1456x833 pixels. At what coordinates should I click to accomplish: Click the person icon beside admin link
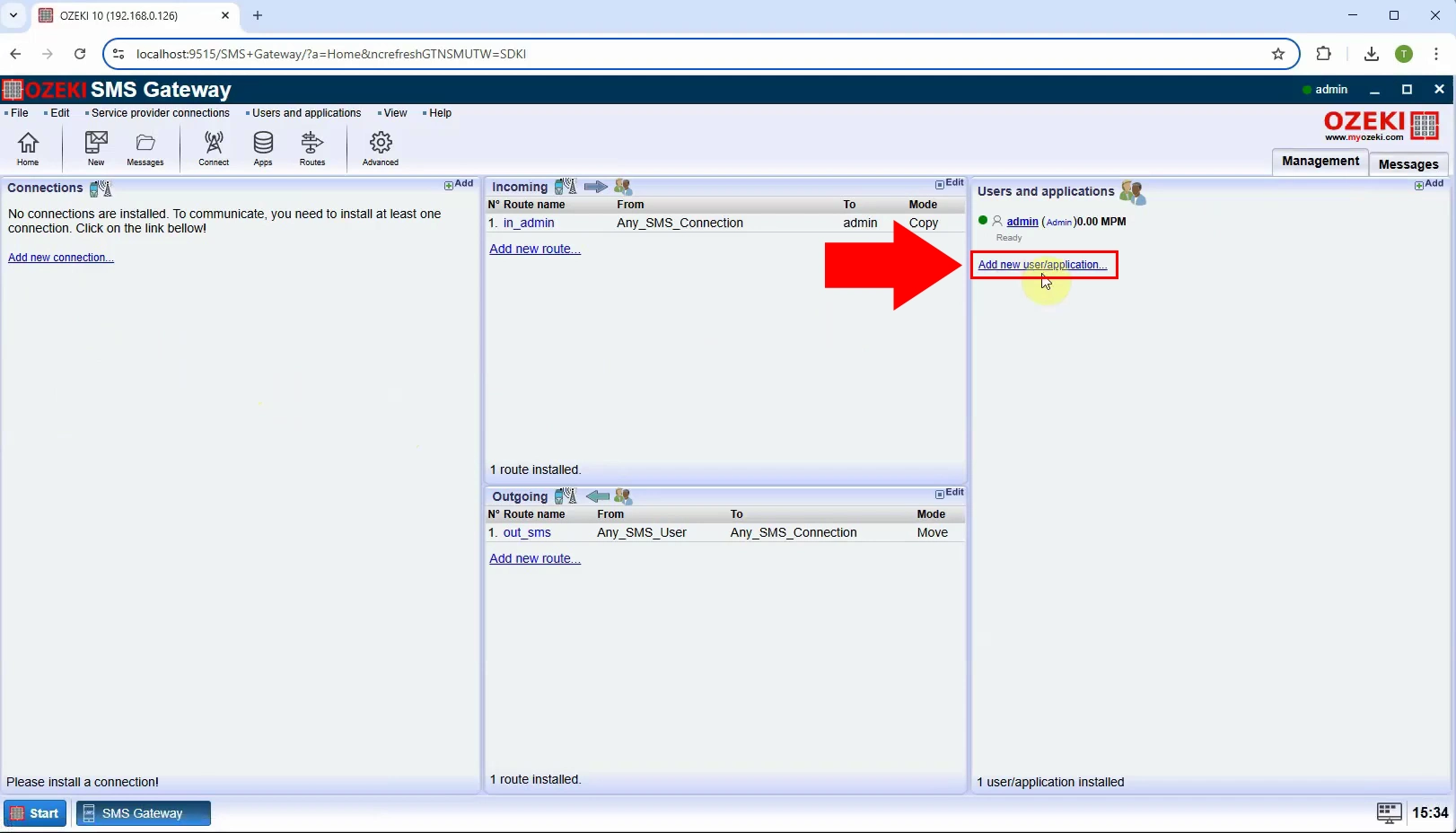[x=997, y=221]
